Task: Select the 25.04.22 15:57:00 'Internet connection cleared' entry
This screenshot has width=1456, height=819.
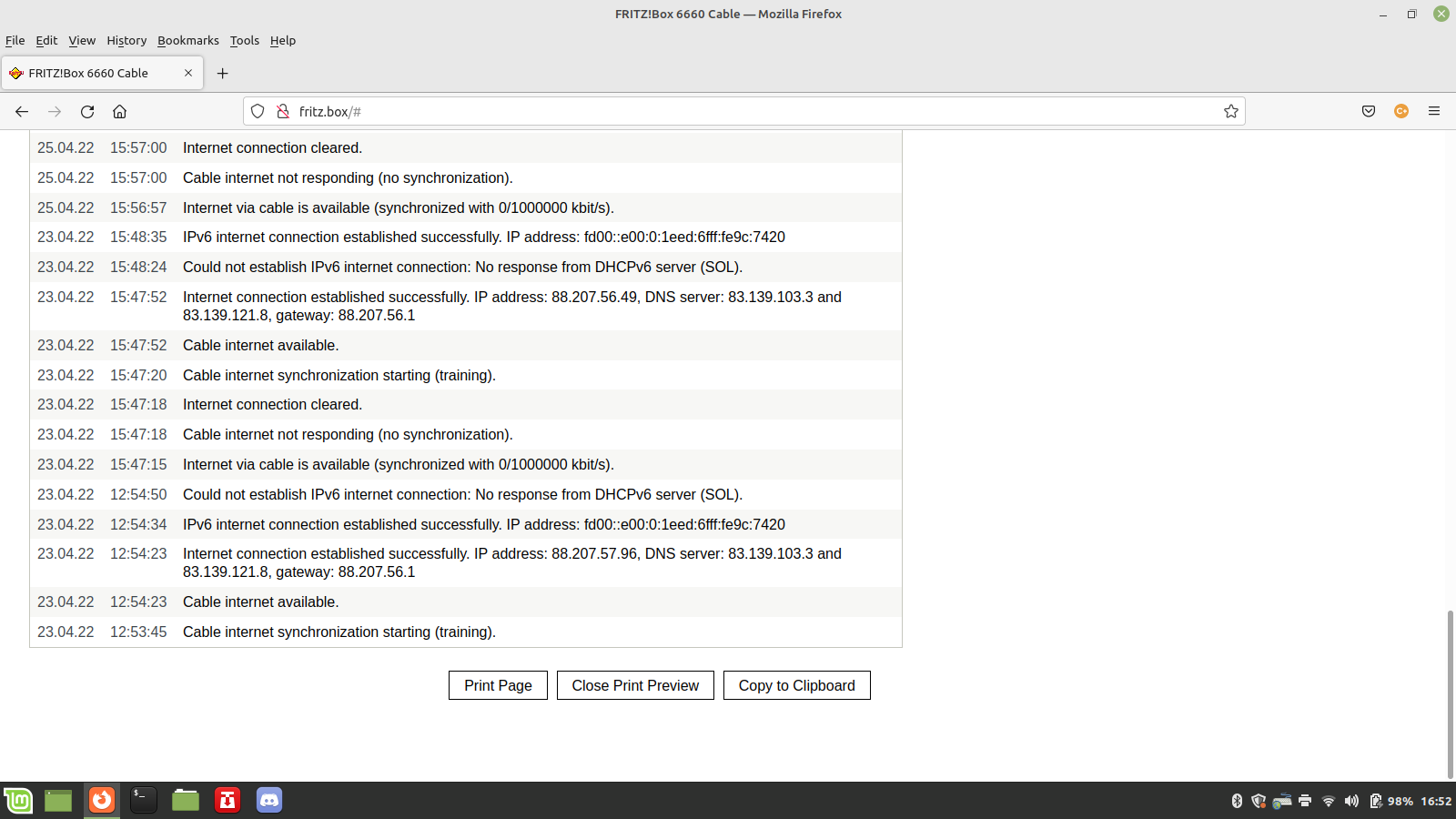Action: pyautogui.click(x=466, y=147)
